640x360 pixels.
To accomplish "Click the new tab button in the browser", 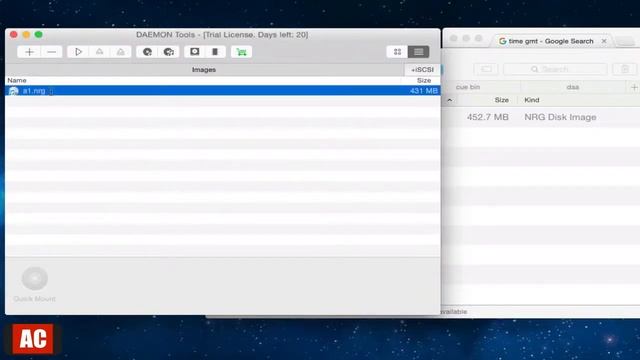I will click(625, 41).
